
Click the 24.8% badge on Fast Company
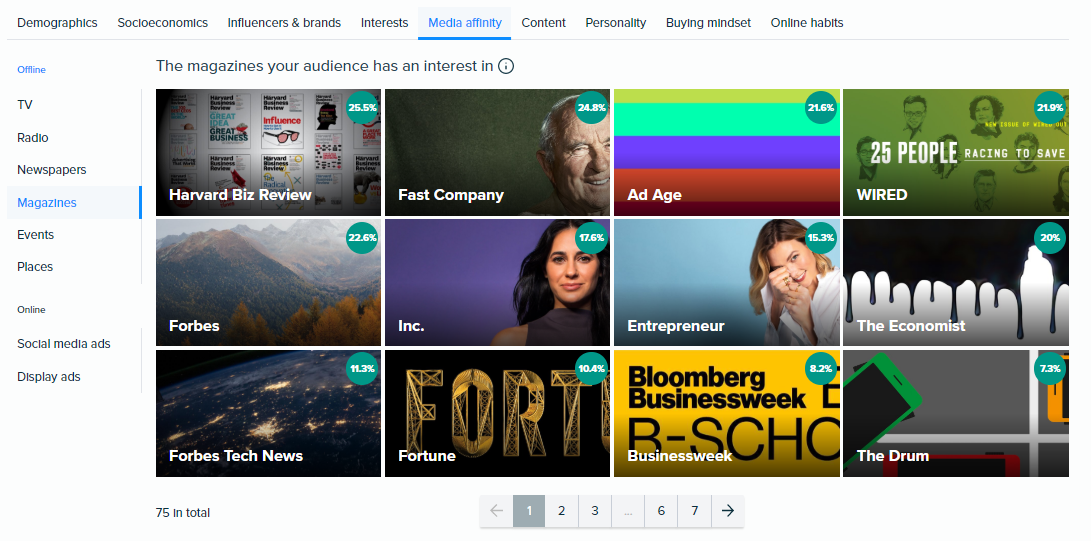click(x=591, y=108)
